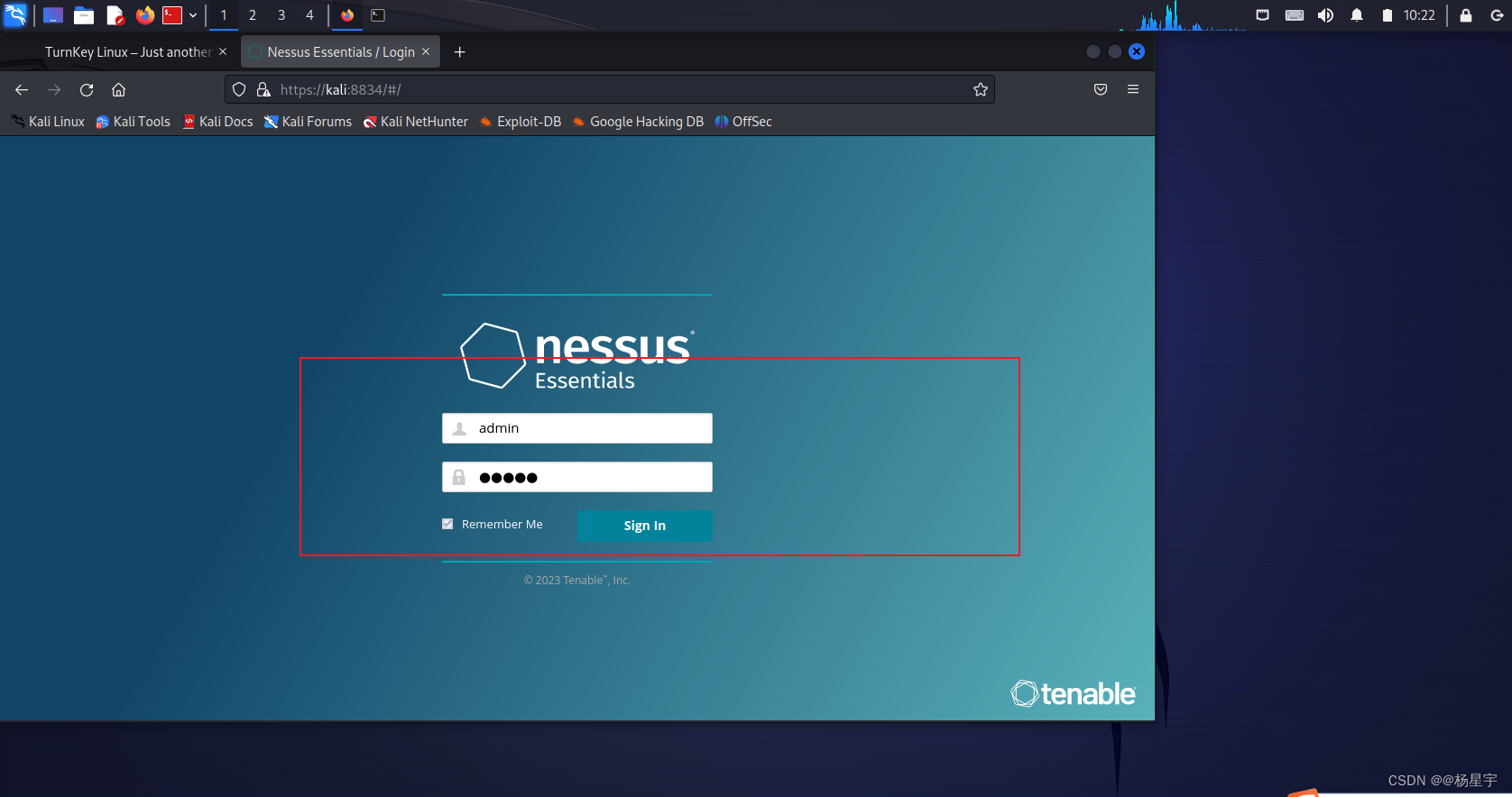Screen dimensions: 1512x797
Task: Click the username field containing admin
Action: (x=577, y=428)
